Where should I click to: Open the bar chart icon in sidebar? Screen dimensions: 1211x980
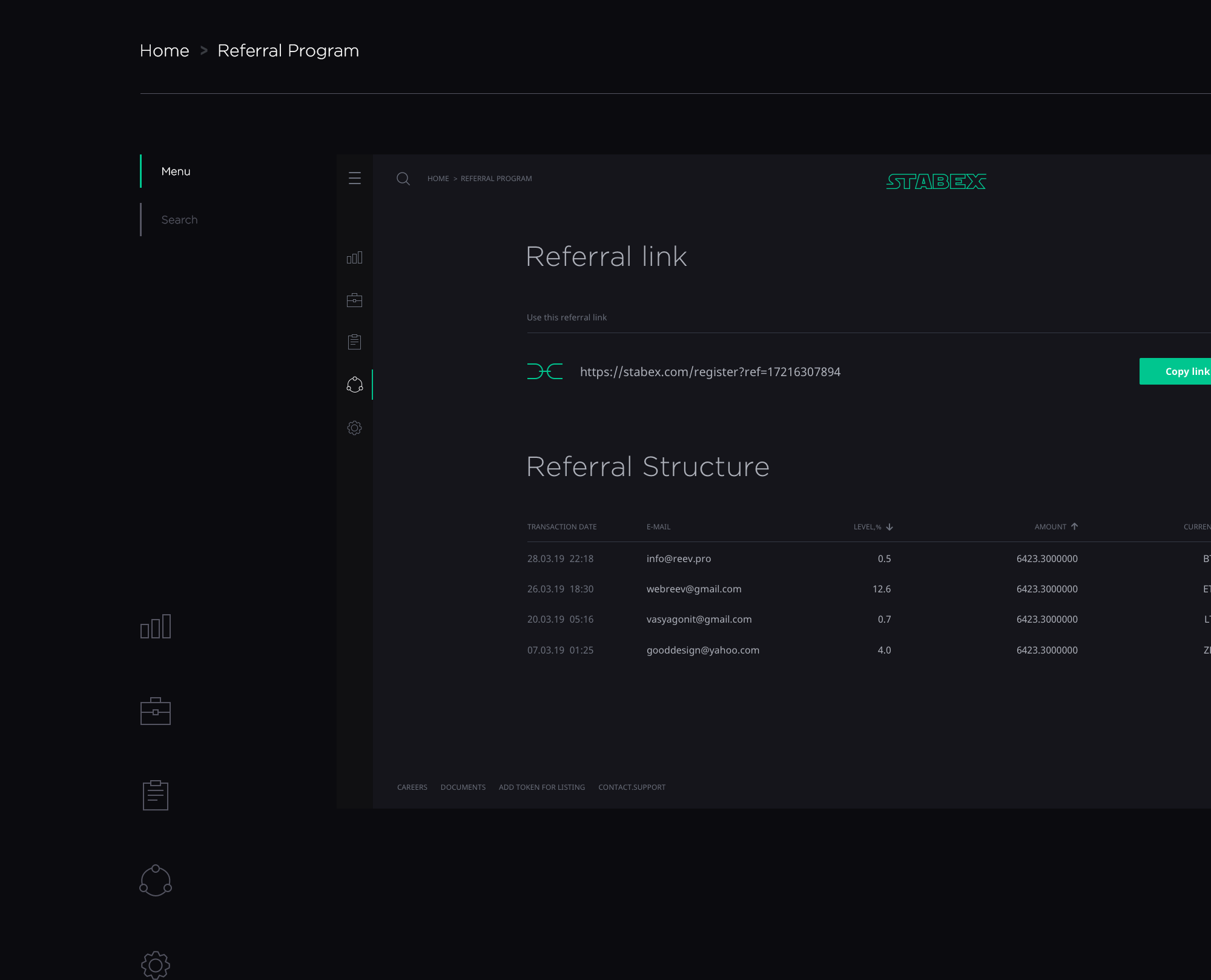(355, 258)
